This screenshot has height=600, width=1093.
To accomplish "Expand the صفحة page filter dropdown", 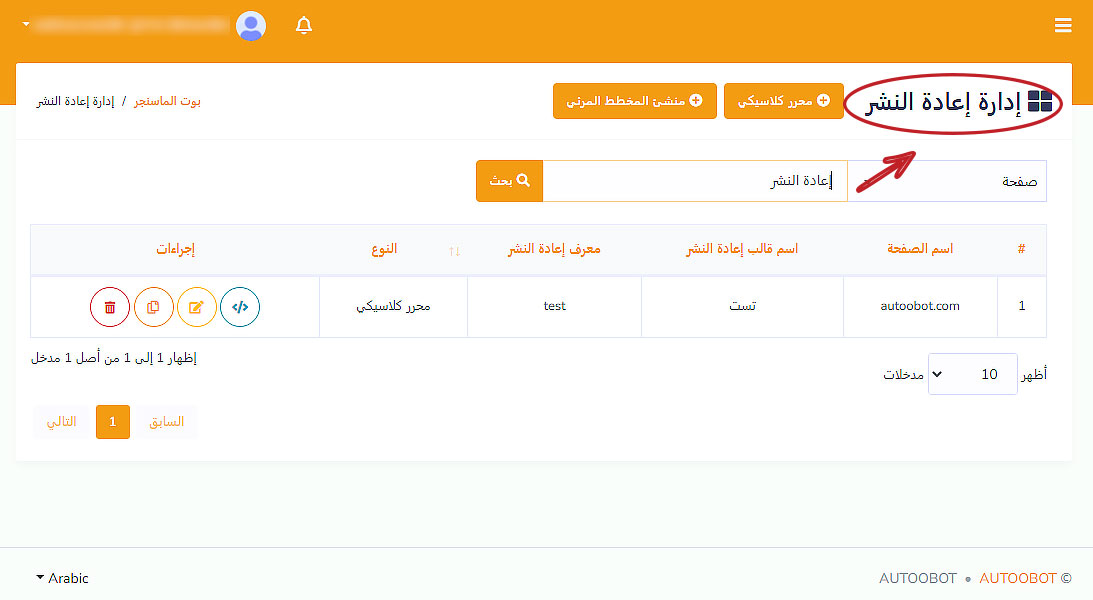I will (946, 181).
